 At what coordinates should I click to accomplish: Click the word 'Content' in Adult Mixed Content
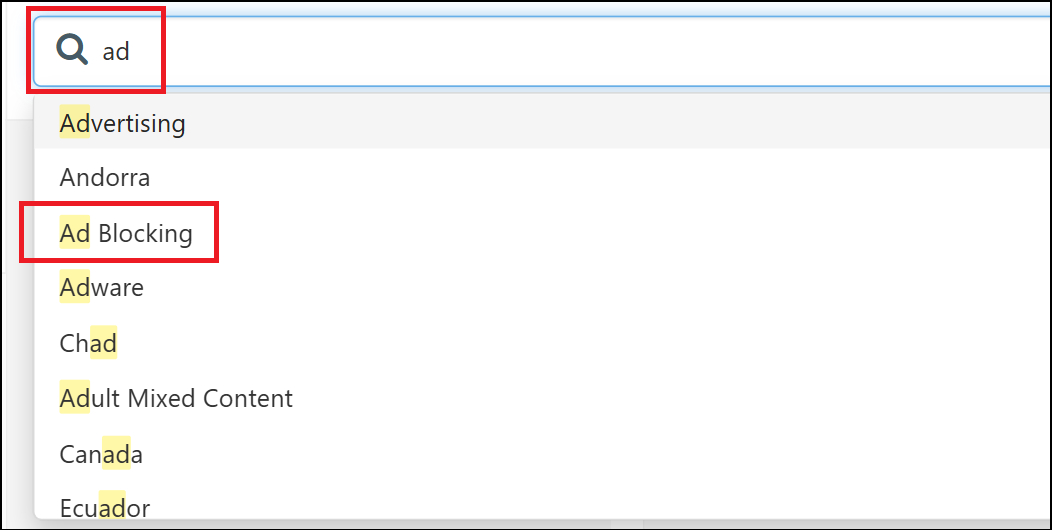point(248,399)
